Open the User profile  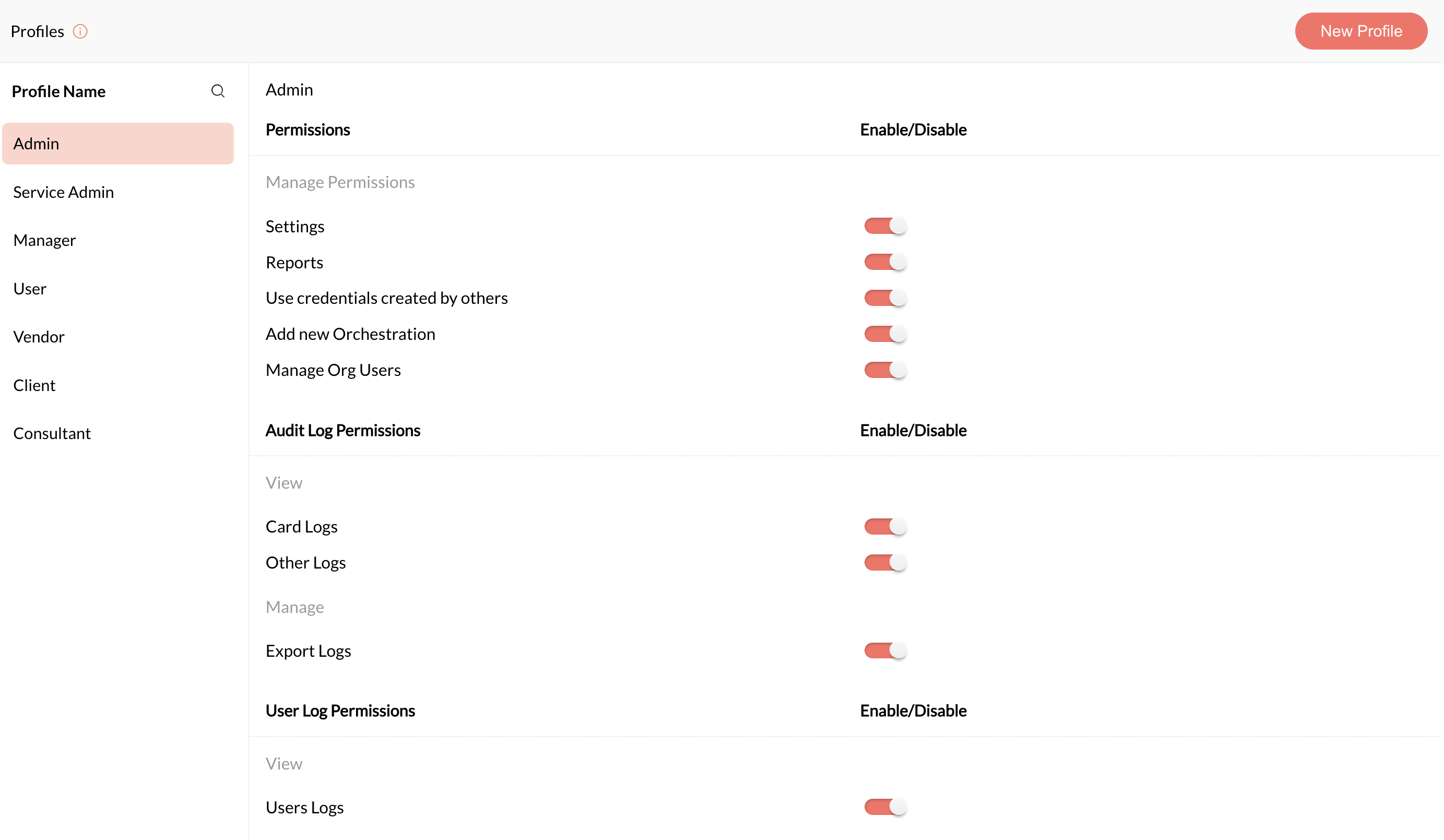pyautogui.click(x=30, y=289)
